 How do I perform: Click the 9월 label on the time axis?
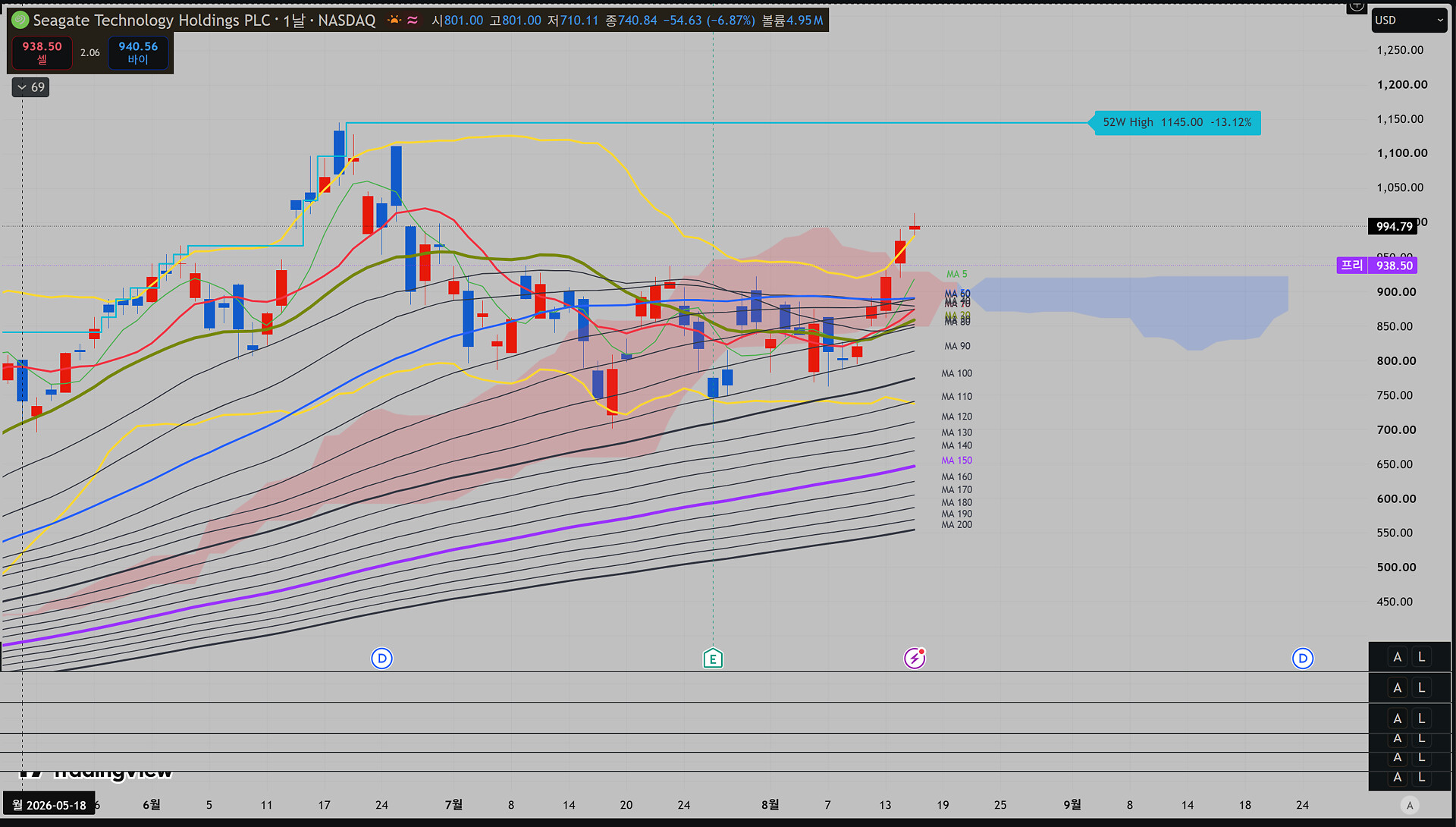(1072, 805)
